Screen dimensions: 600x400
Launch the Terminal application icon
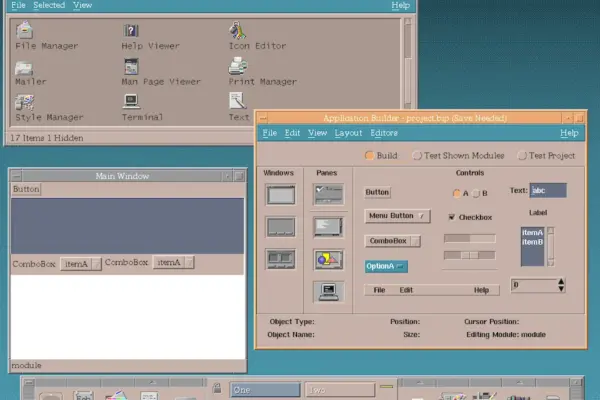tap(131, 101)
